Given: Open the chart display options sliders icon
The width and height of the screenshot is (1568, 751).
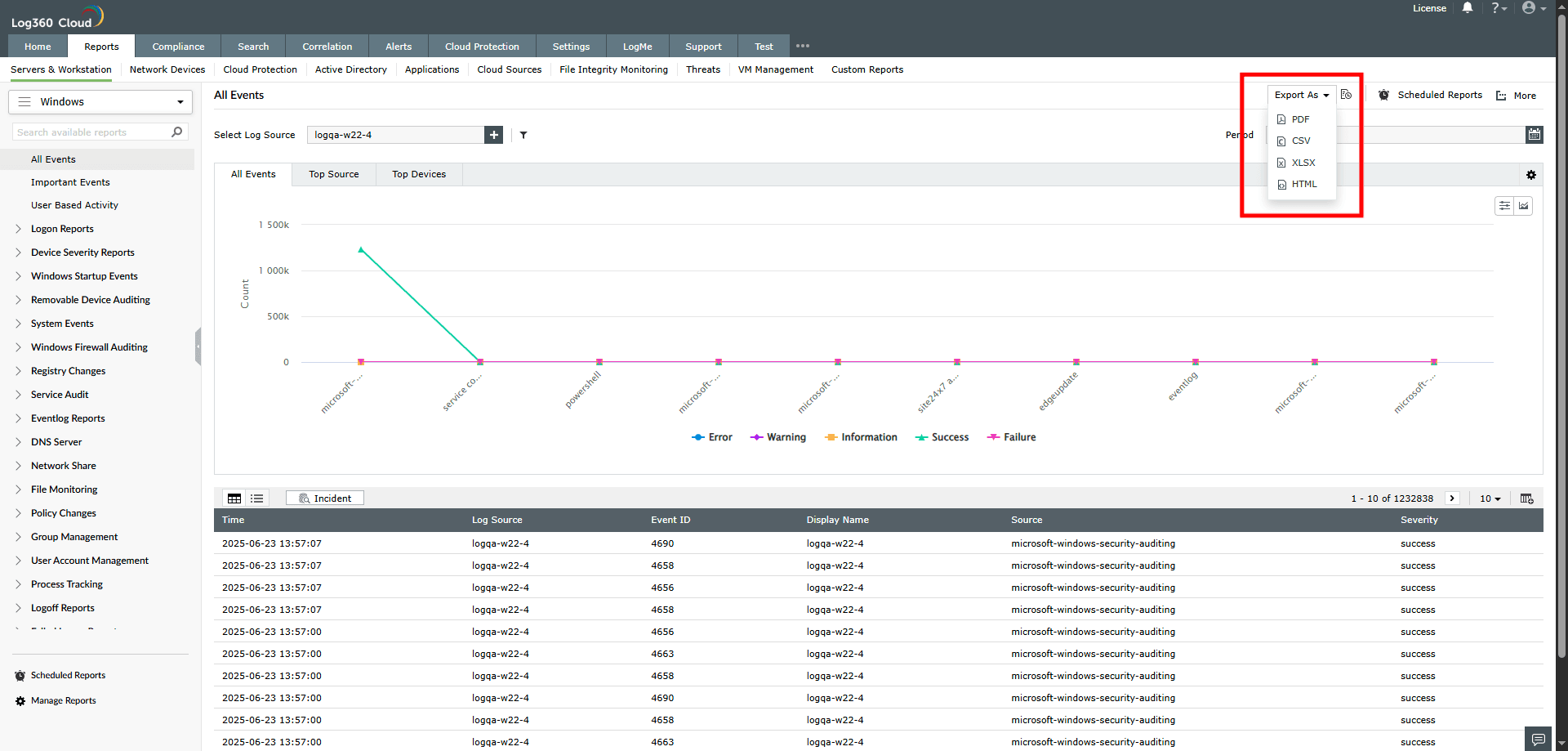Looking at the screenshot, I should coord(1505,205).
